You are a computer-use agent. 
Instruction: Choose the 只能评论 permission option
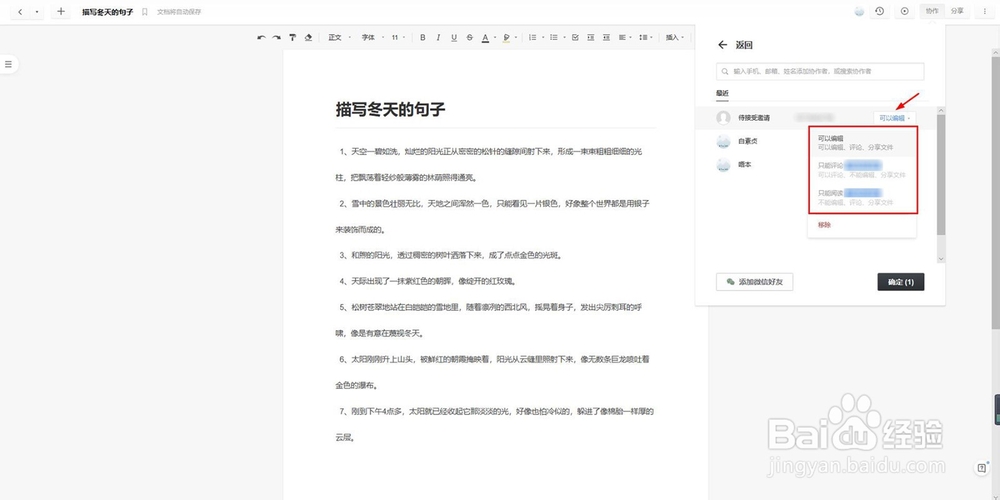coord(862,170)
